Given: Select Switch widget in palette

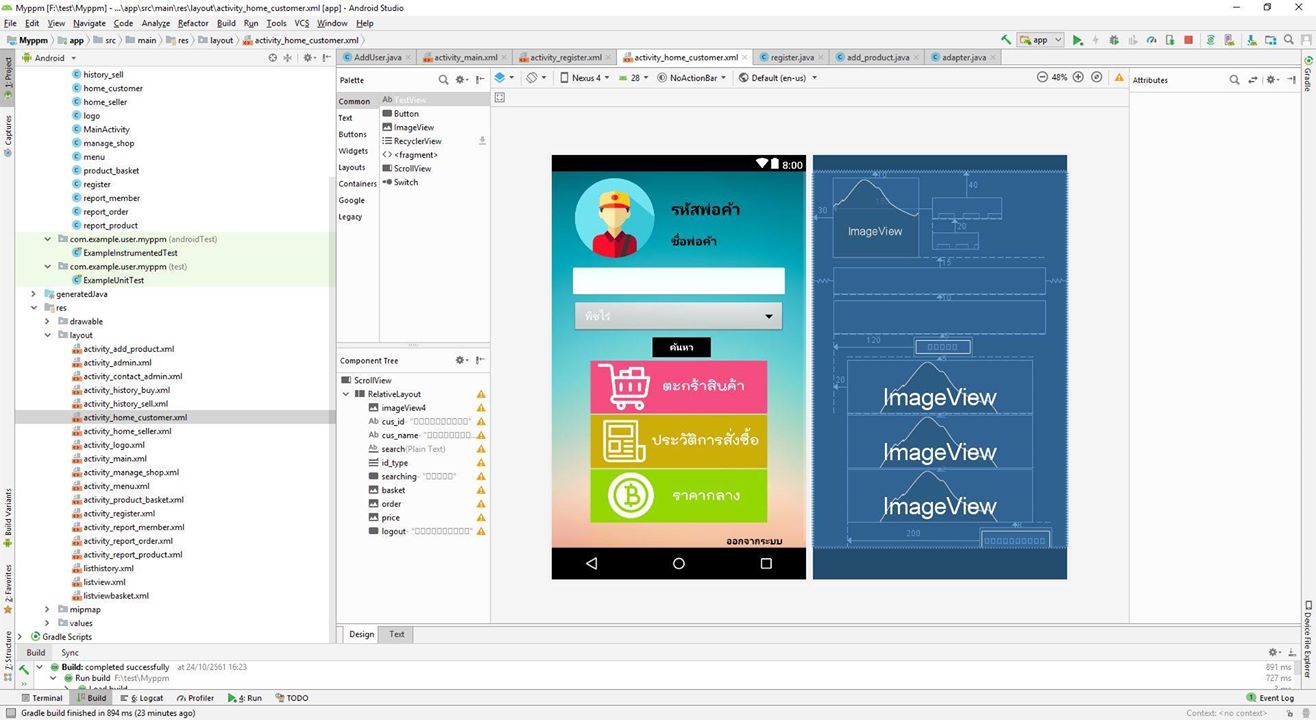Looking at the screenshot, I should [x=401, y=182].
